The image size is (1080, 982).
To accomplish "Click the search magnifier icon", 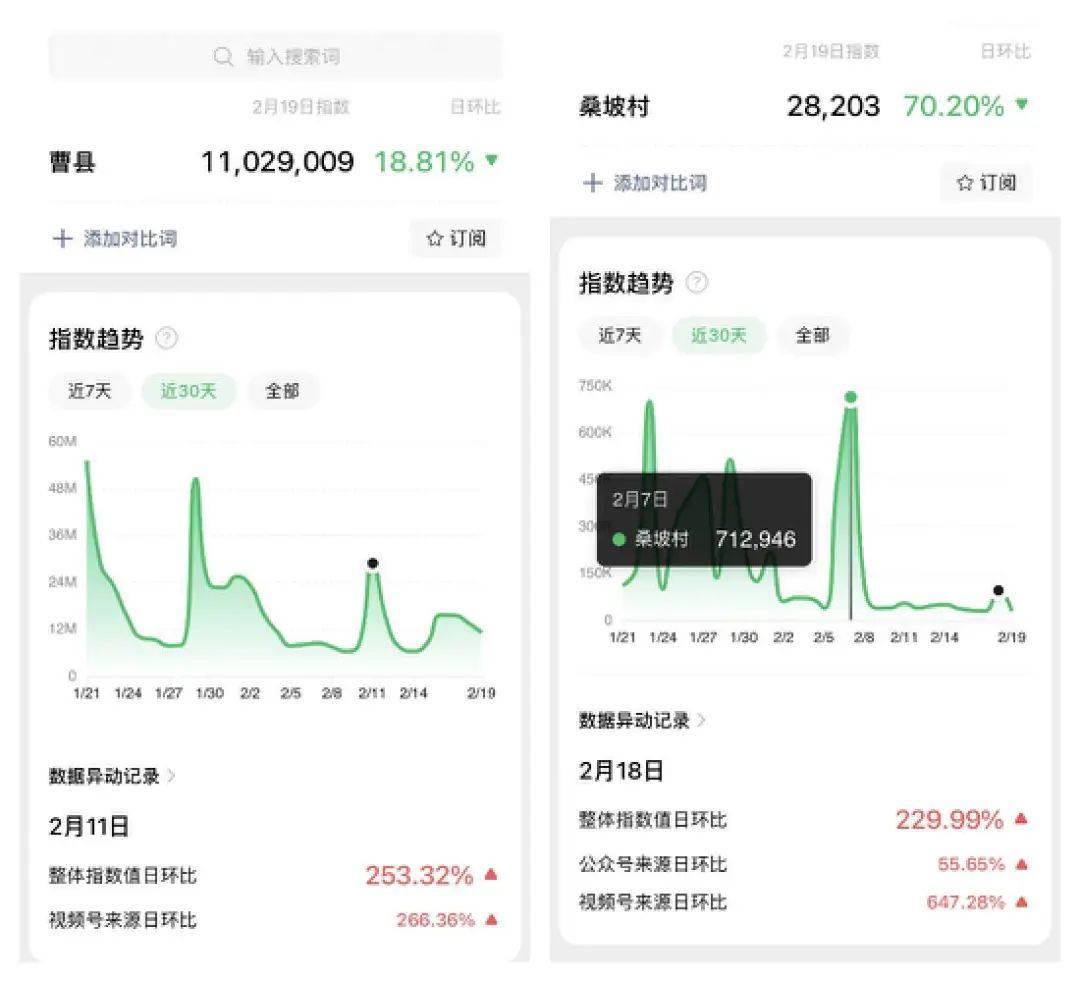I will pyautogui.click(x=224, y=57).
